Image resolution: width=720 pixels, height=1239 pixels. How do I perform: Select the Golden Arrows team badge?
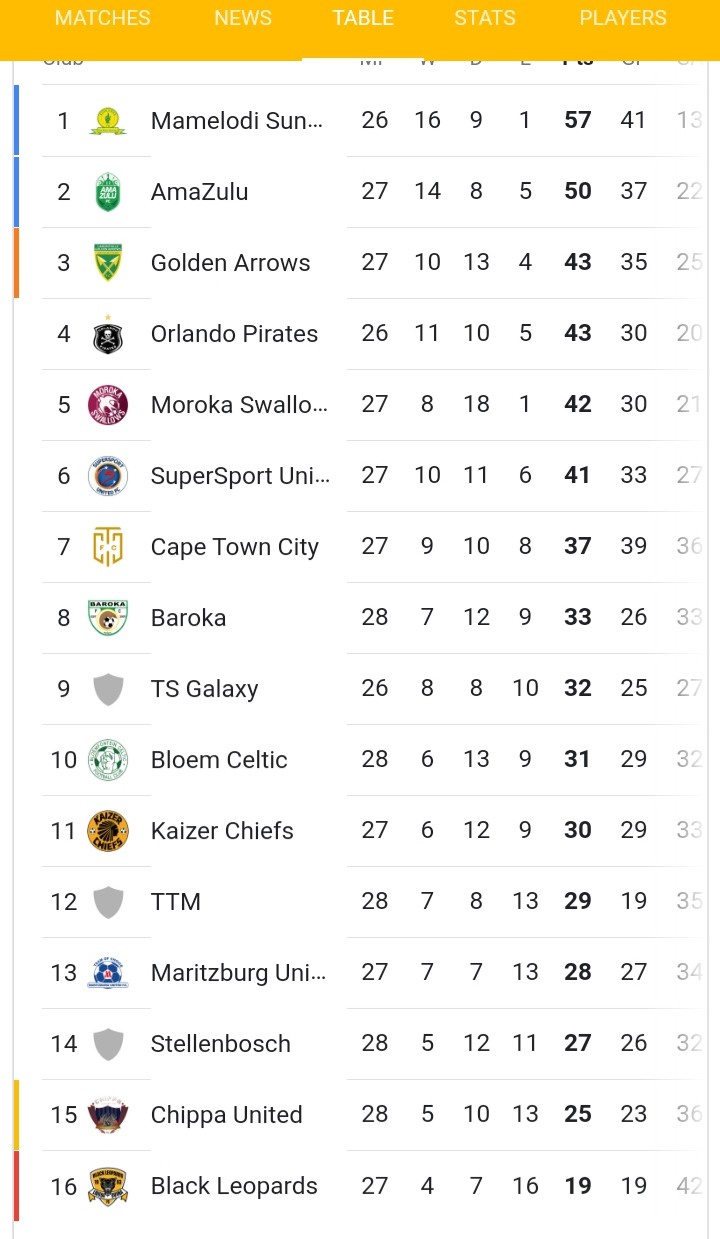(x=108, y=263)
